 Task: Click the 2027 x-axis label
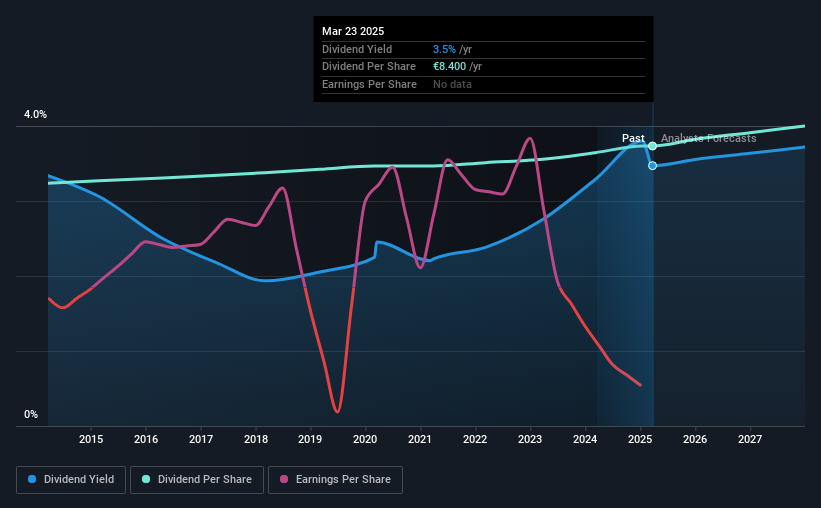pyautogui.click(x=750, y=439)
